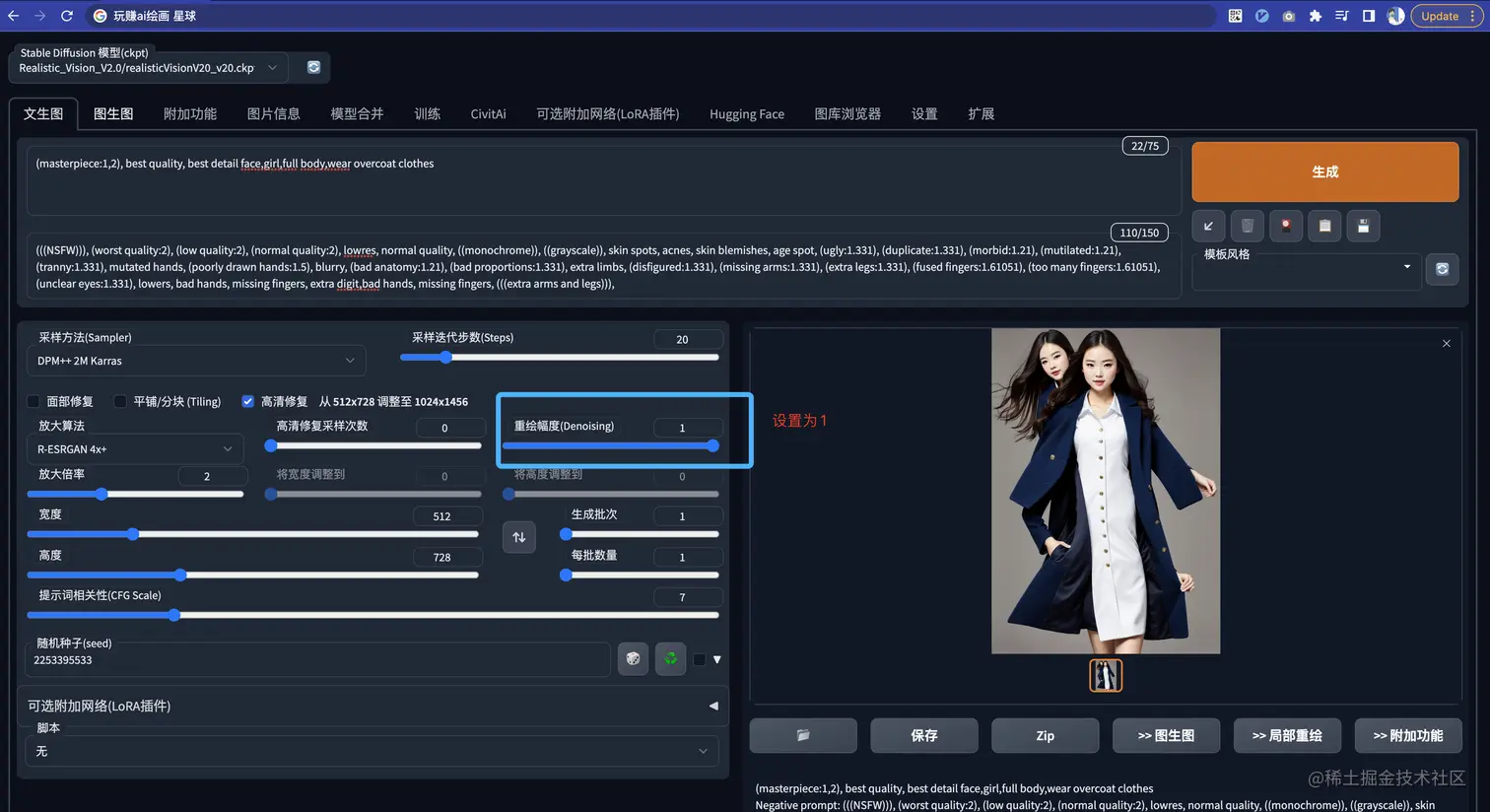Adjust the 采样迭代步数 (Steps) slider
Image resolution: width=1490 pixels, height=812 pixels.
click(x=560, y=358)
